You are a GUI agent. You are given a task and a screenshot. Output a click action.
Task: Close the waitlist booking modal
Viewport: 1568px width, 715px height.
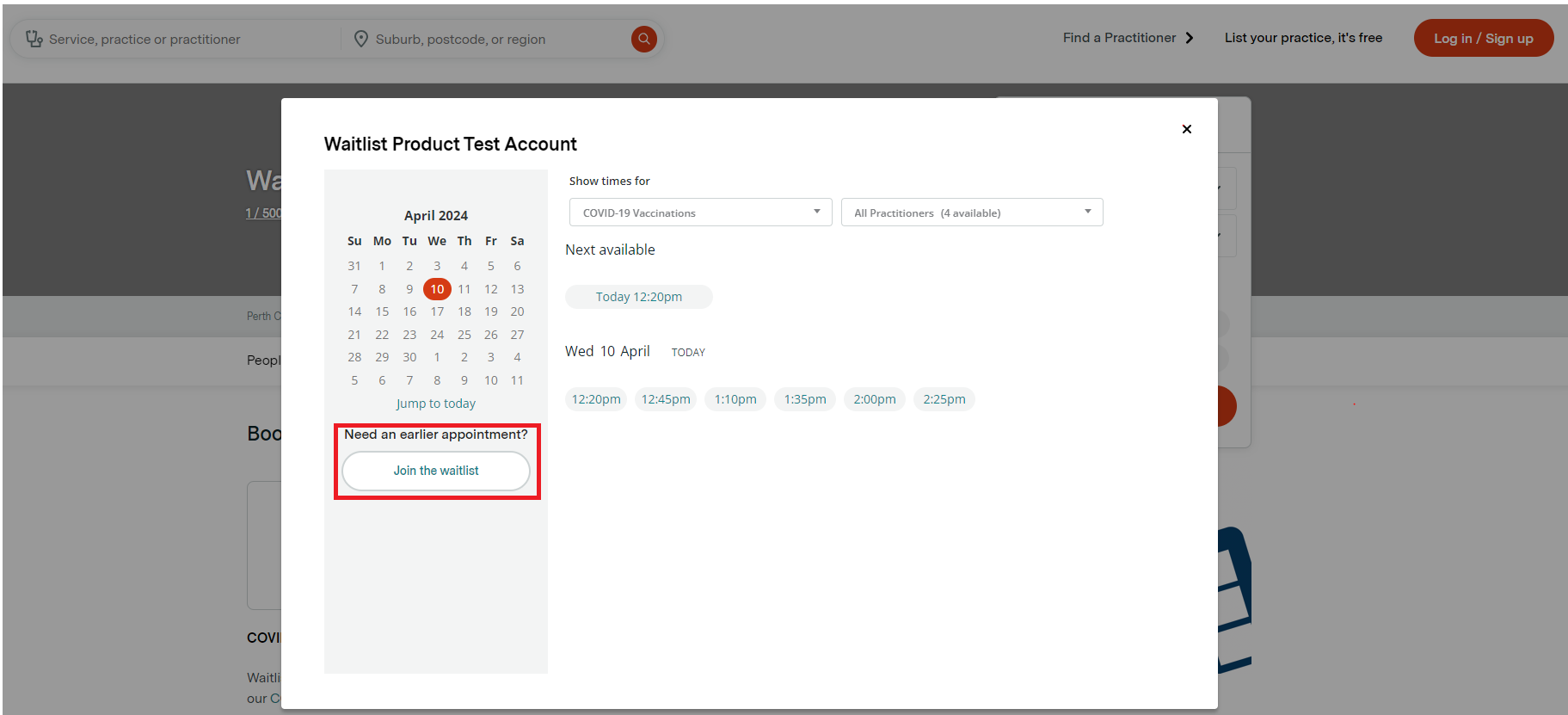click(1186, 129)
